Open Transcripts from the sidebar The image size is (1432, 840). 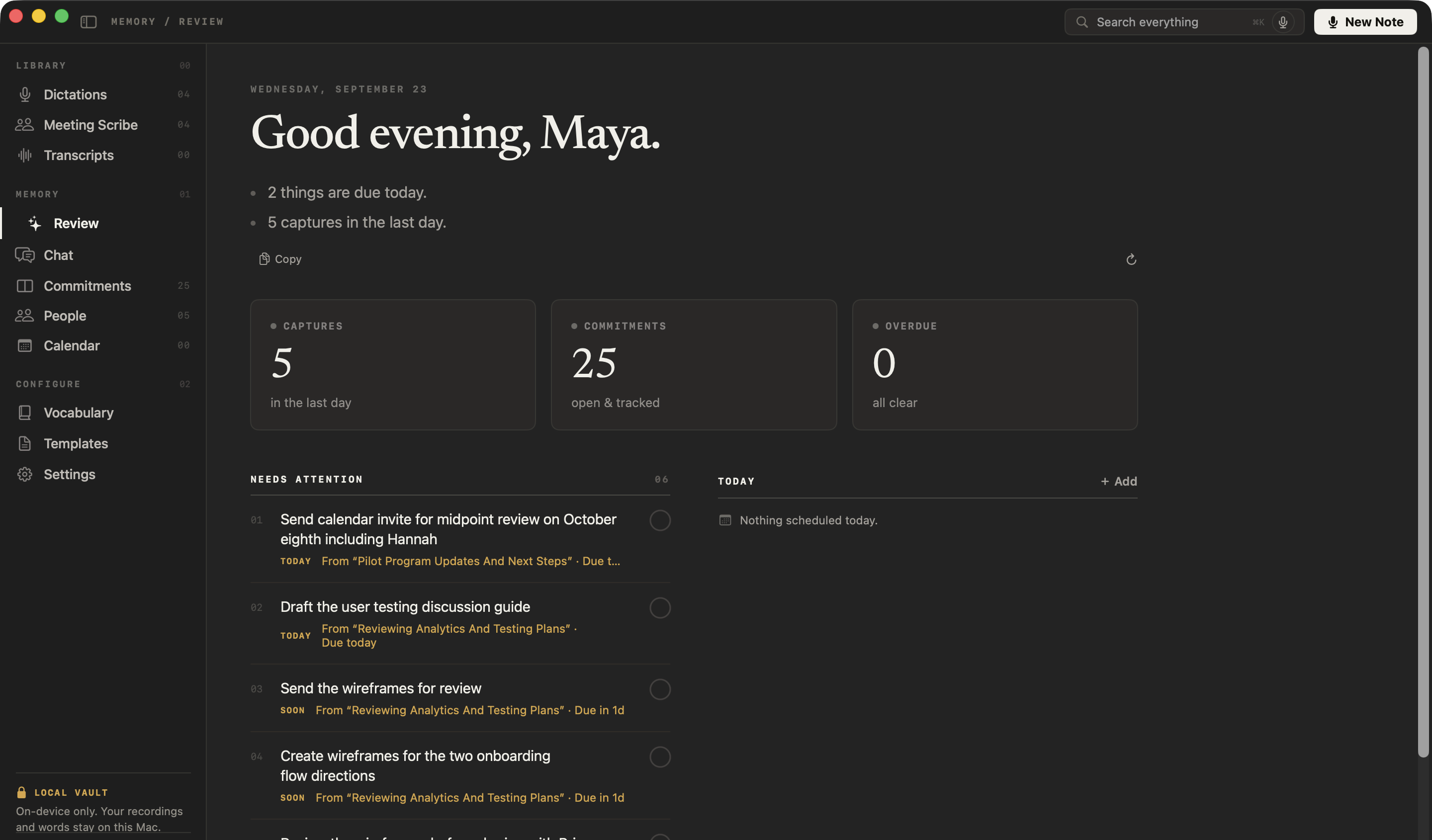click(x=103, y=155)
